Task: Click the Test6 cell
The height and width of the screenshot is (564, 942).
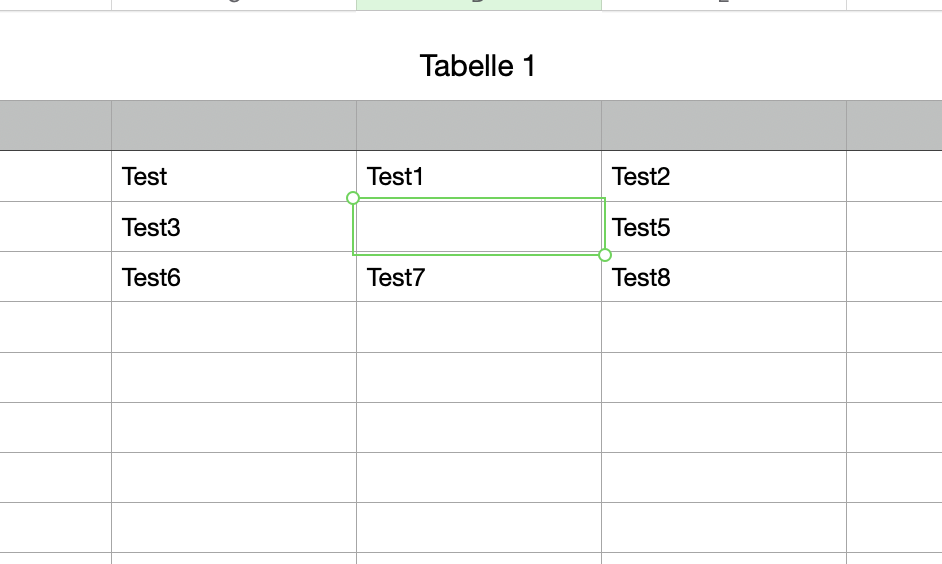Action: point(233,277)
